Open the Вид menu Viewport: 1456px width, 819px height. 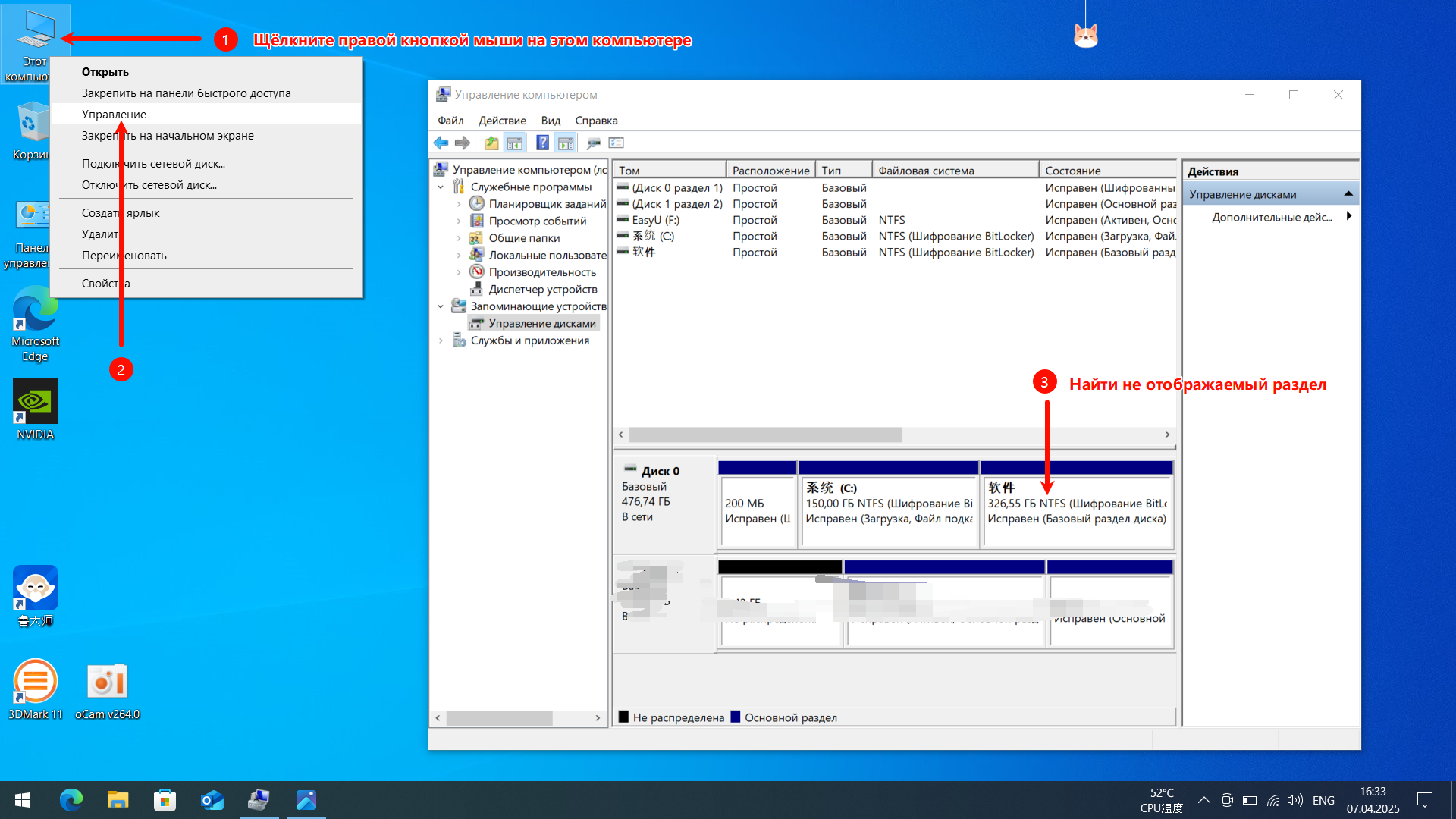point(551,121)
